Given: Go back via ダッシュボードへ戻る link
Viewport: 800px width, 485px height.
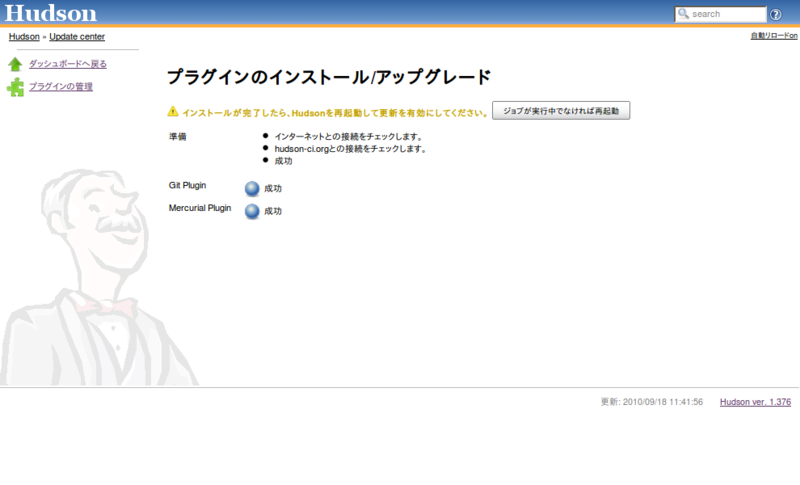Looking at the screenshot, I should (x=68, y=64).
